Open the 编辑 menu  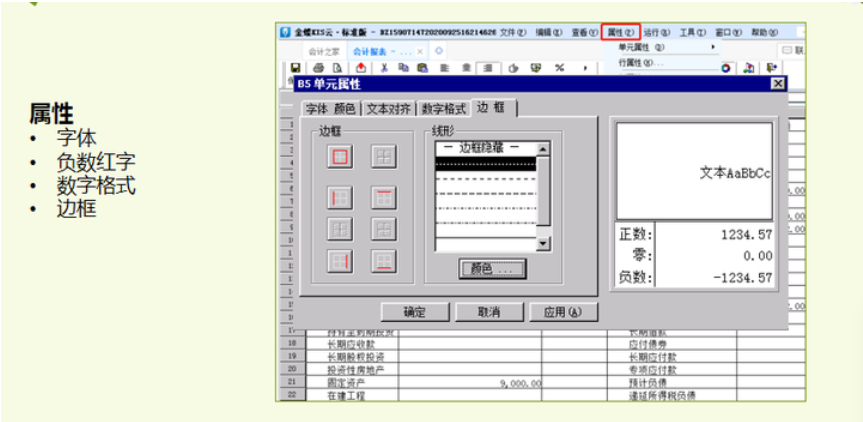pos(549,32)
